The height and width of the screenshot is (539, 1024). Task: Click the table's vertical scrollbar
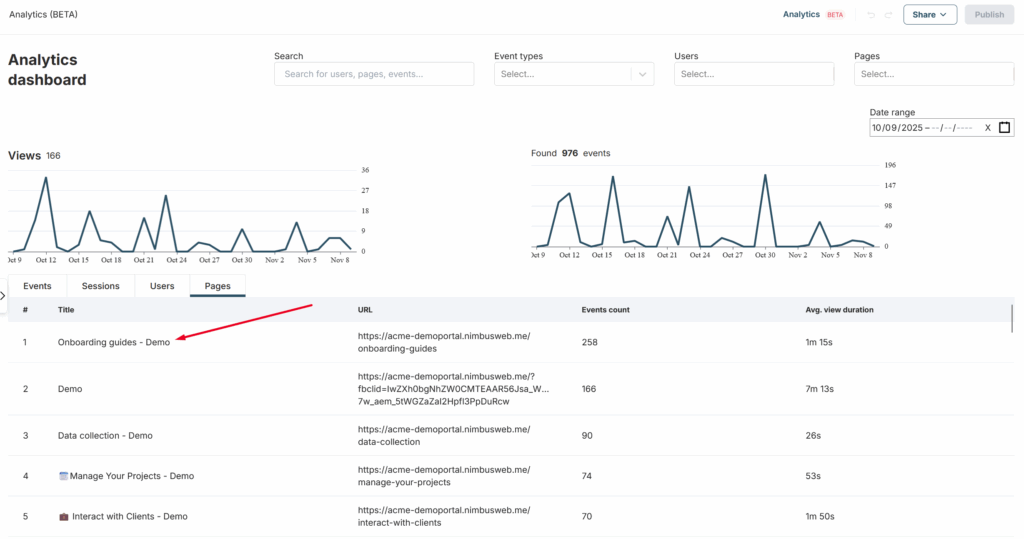pyautogui.click(x=1012, y=318)
